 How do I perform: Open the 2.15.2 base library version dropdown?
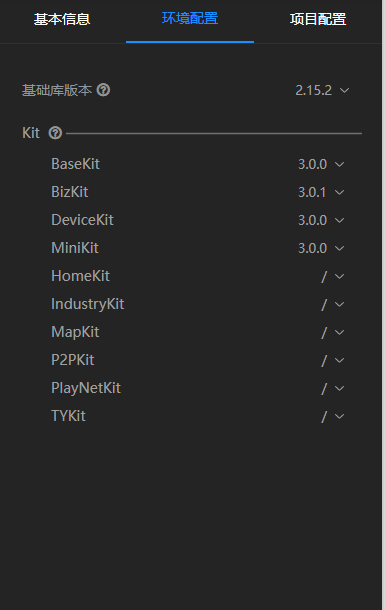[322, 90]
